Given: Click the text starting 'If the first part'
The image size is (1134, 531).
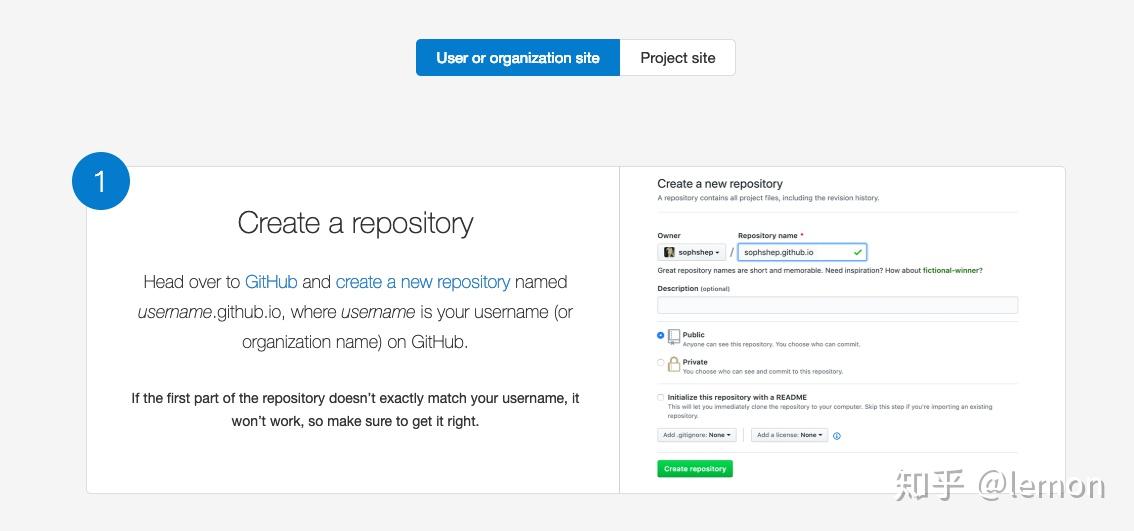Looking at the screenshot, I should (355, 409).
